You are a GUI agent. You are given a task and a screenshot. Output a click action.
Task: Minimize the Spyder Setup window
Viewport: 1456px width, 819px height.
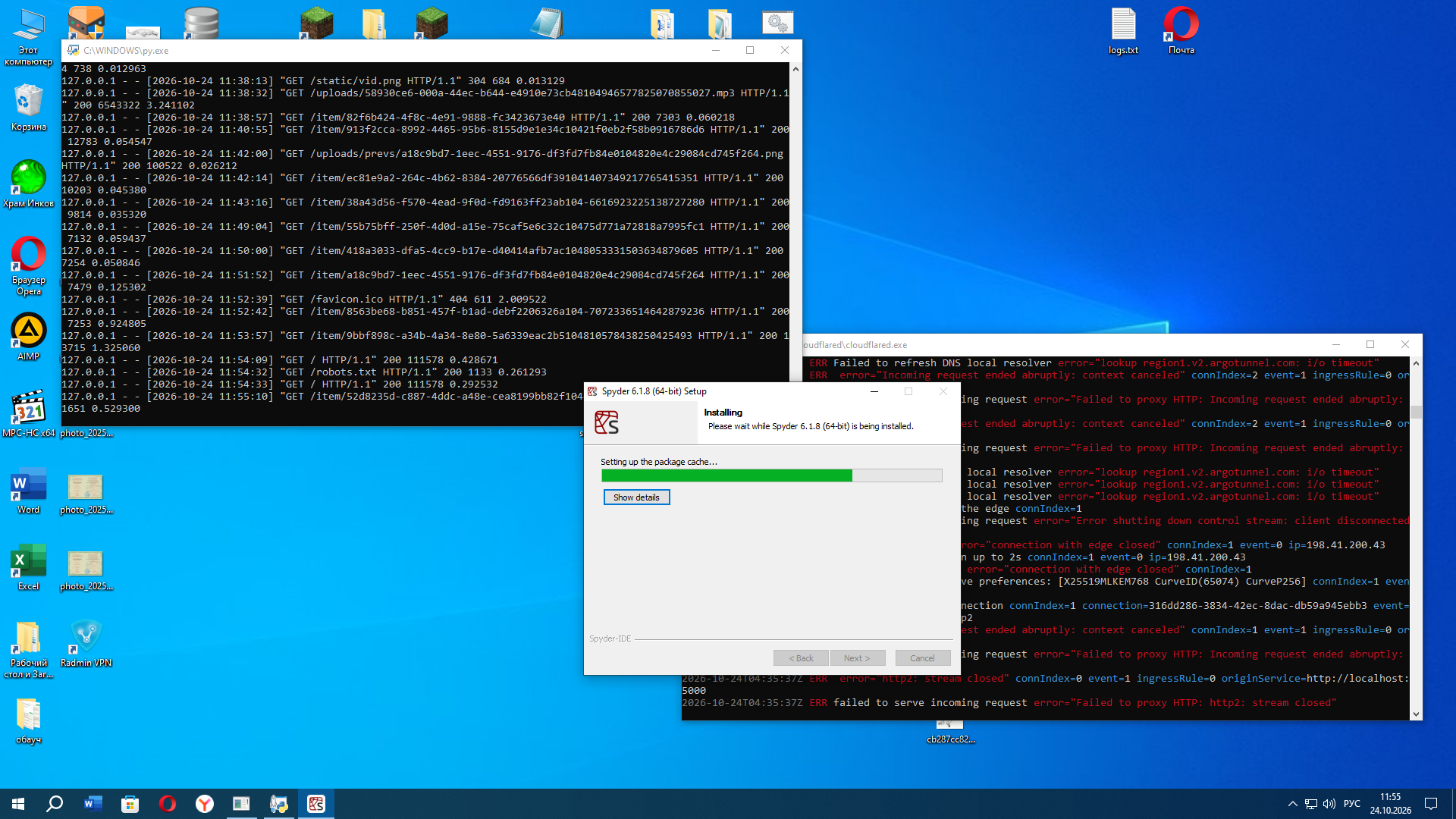click(x=874, y=391)
